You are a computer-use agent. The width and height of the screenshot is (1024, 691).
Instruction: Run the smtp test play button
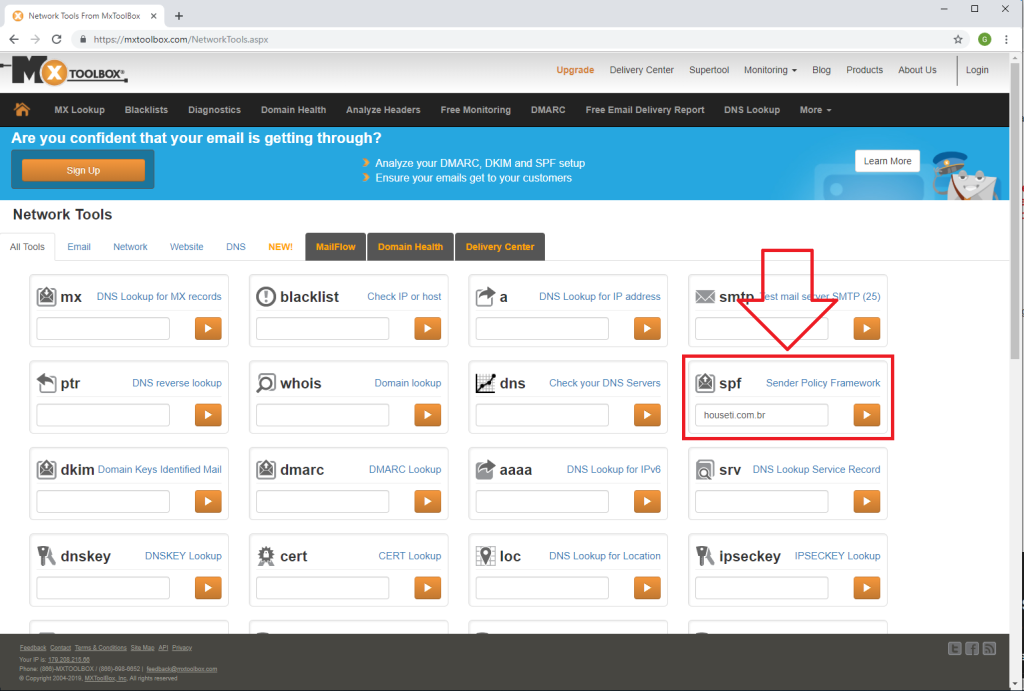click(867, 329)
